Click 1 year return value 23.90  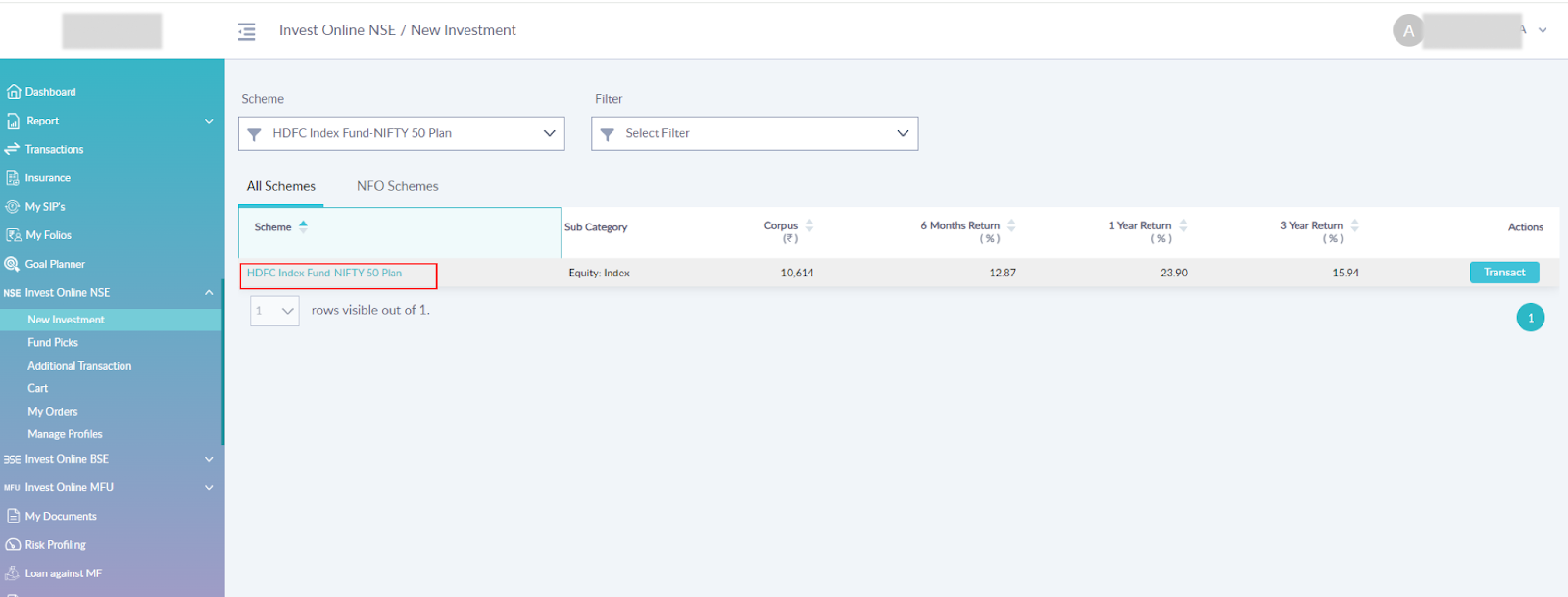(1174, 274)
